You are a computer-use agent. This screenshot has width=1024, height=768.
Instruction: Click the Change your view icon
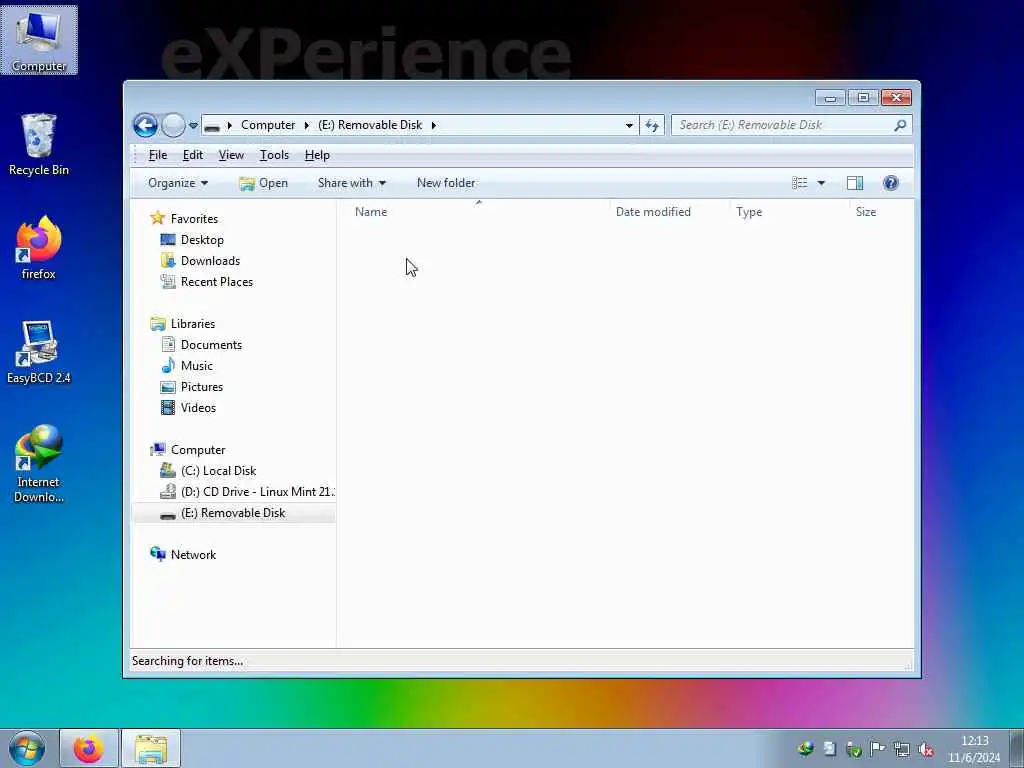pyautogui.click(x=799, y=183)
